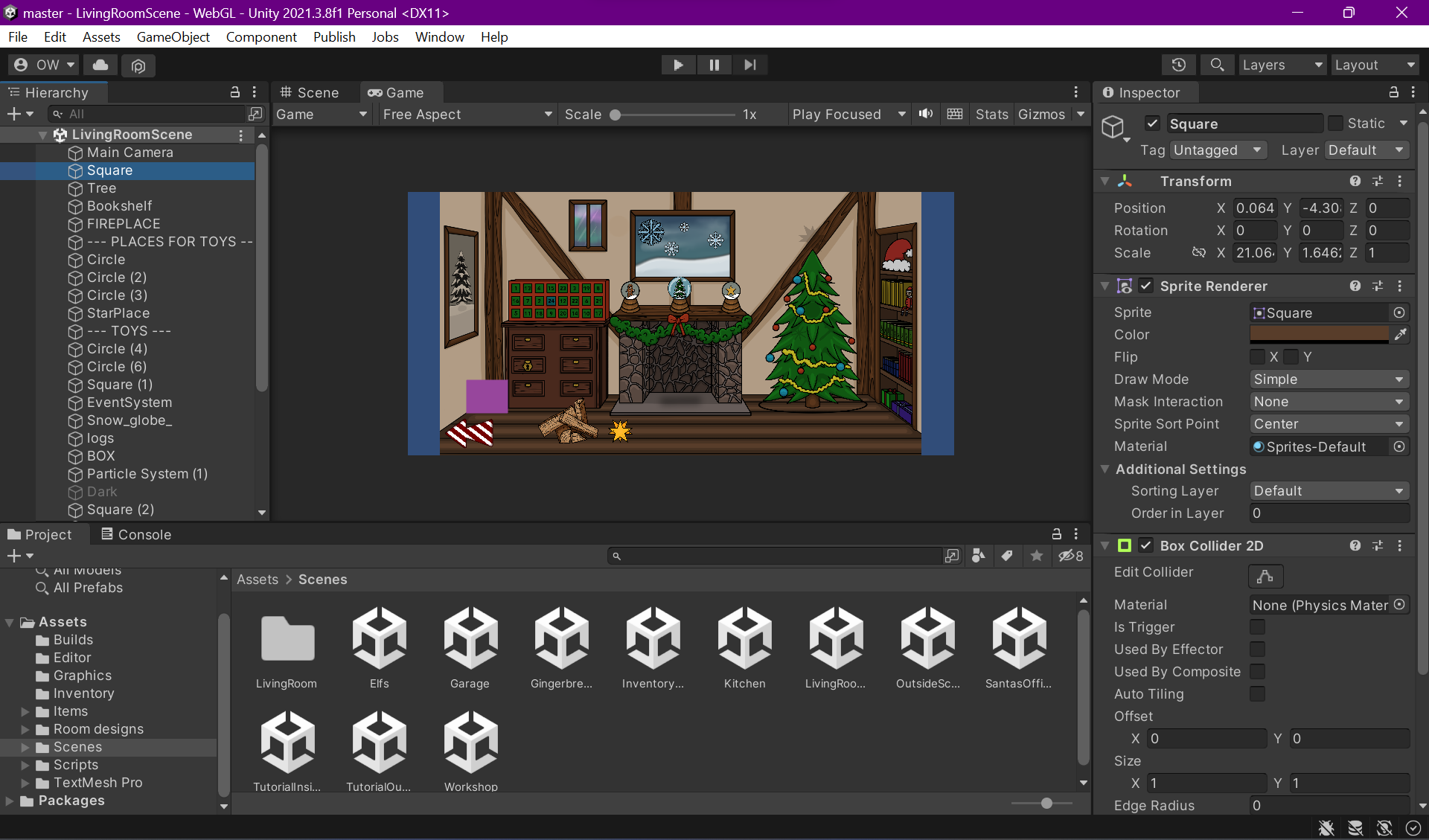The image size is (1429, 840).
Task: Enable the Static checkbox
Action: (x=1336, y=124)
